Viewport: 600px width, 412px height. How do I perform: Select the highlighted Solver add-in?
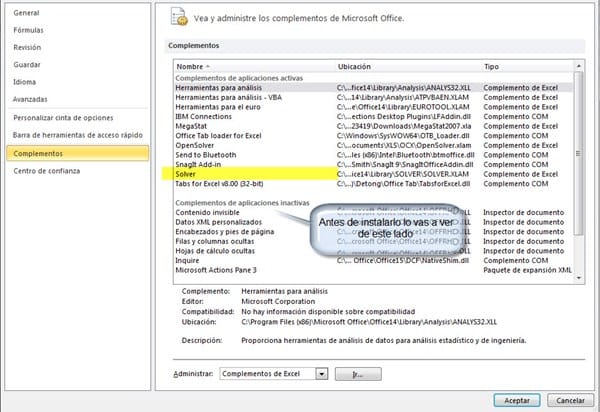(373, 174)
